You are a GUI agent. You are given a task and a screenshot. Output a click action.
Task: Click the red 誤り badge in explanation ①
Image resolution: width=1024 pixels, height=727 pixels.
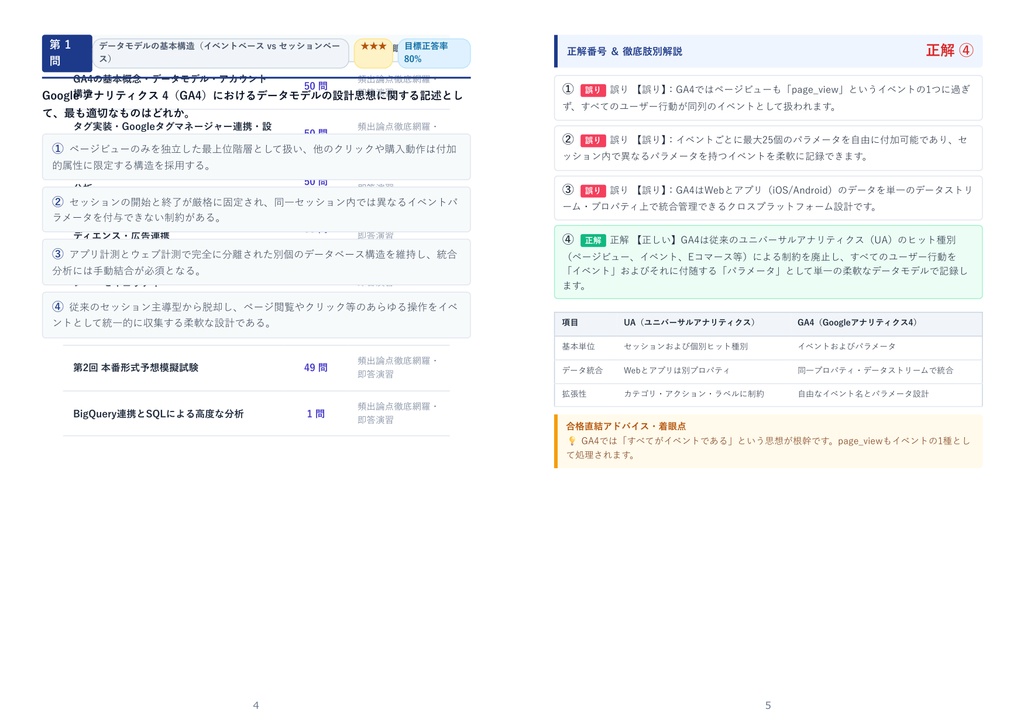coord(592,90)
